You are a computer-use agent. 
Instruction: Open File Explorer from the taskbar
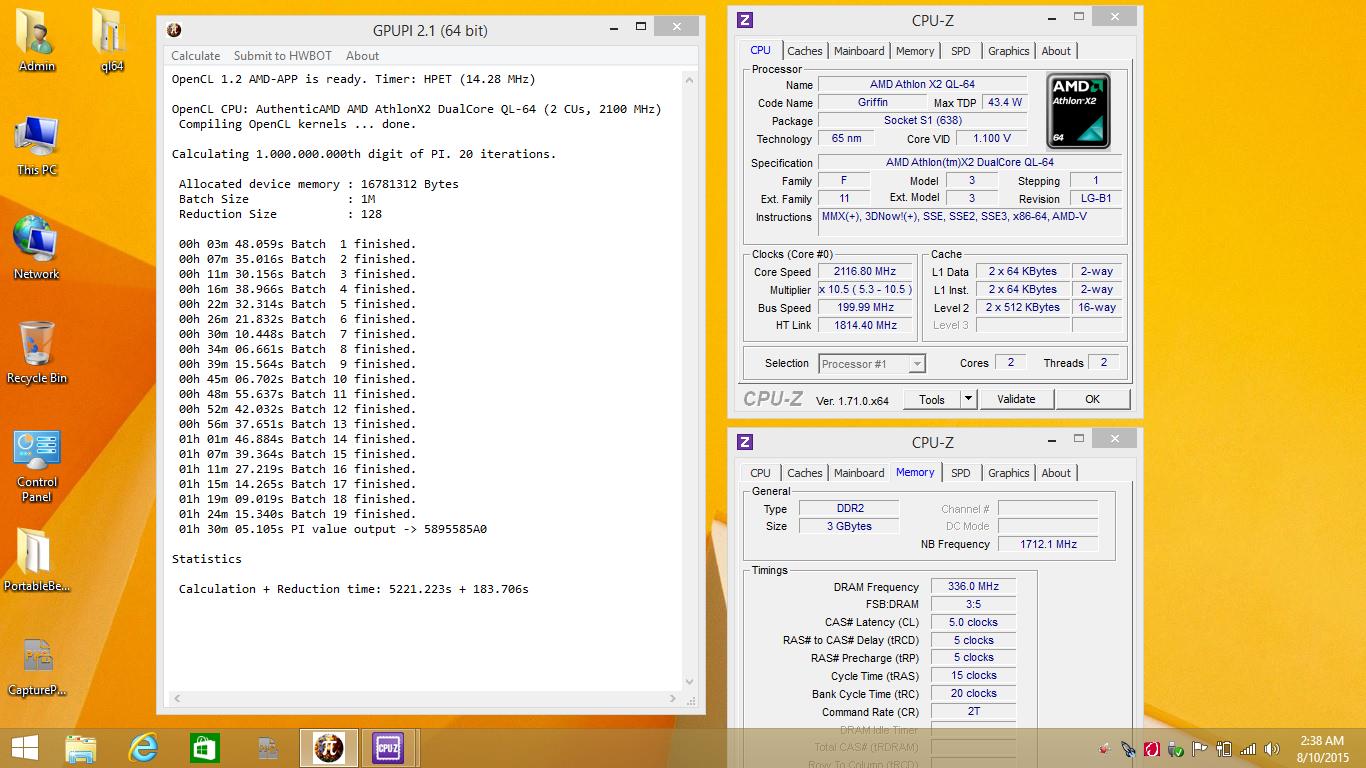pyautogui.click(x=81, y=748)
